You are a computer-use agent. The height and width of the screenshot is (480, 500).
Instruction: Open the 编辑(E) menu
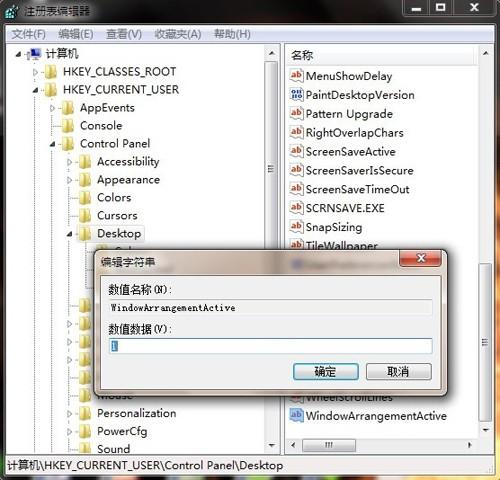76,34
